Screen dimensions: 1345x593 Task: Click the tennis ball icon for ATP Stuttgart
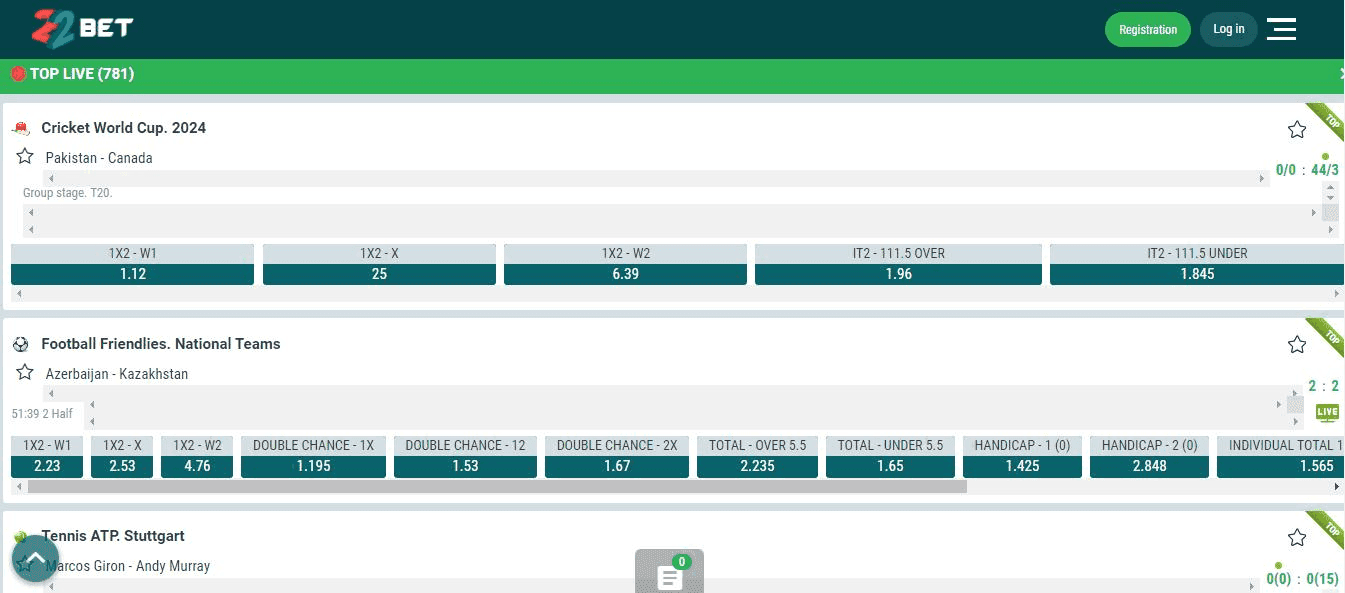point(21,536)
